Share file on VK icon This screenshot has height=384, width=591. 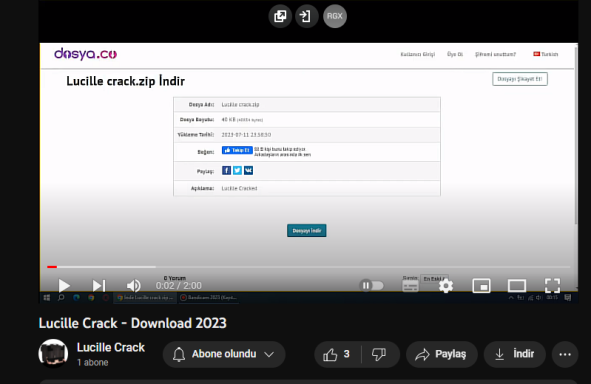tap(248, 171)
